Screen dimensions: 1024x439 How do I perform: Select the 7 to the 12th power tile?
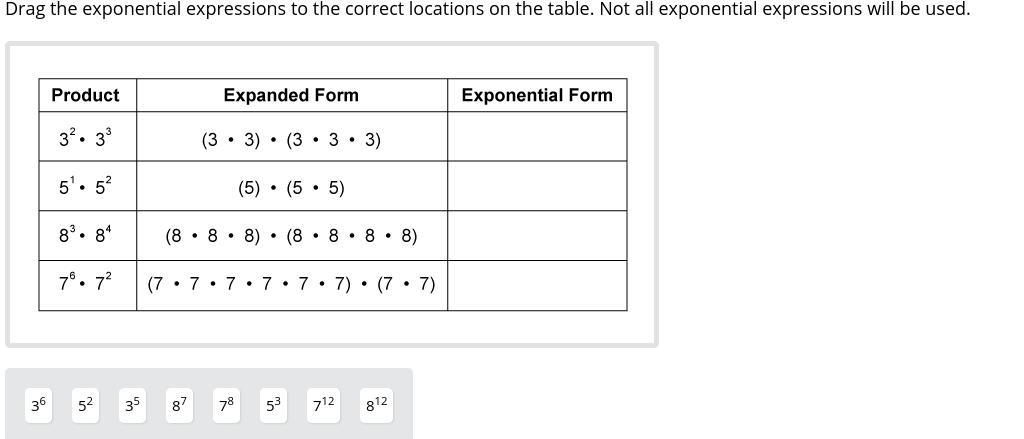[323, 406]
